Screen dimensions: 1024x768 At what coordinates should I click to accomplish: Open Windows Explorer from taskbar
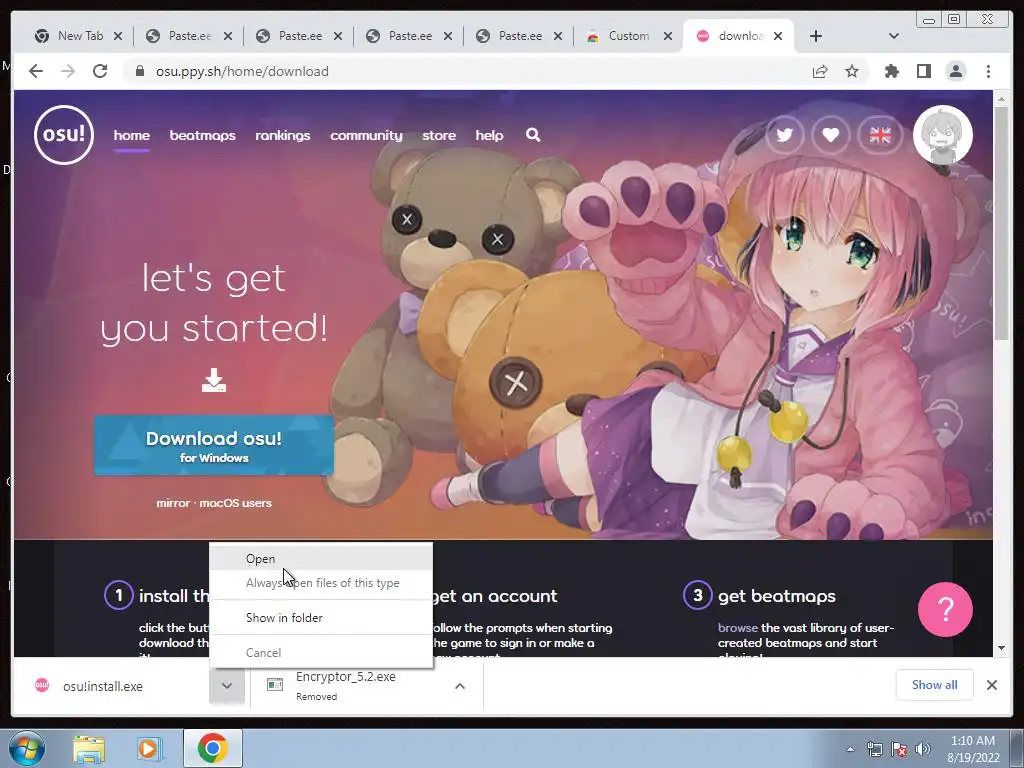[x=89, y=748]
